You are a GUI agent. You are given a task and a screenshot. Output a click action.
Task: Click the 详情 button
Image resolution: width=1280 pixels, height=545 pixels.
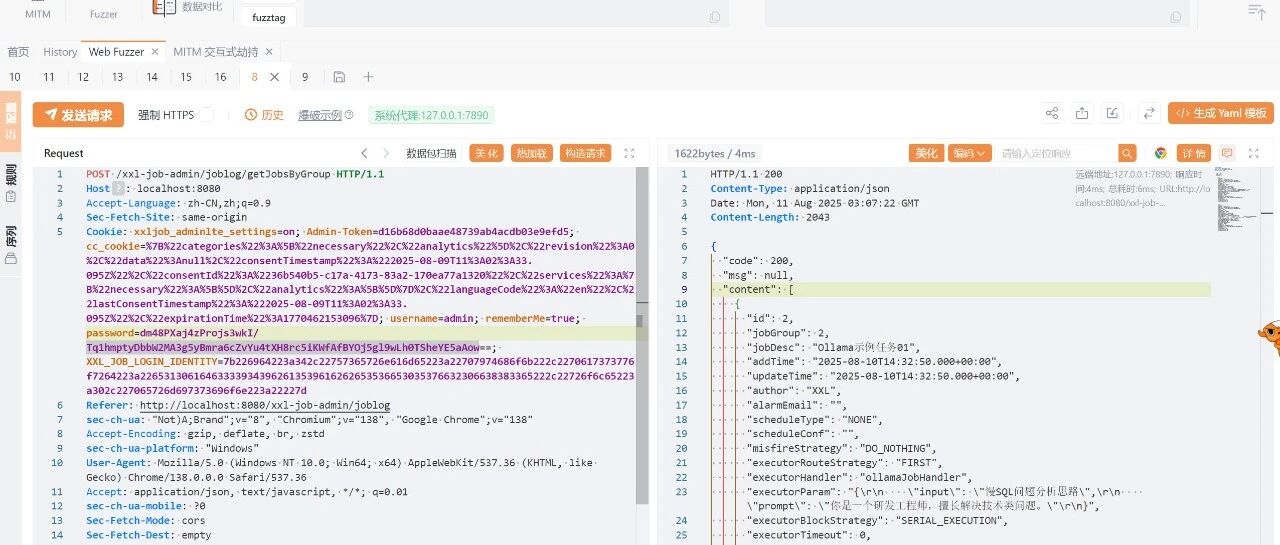pyautogui.click(x=1194, y=153)
